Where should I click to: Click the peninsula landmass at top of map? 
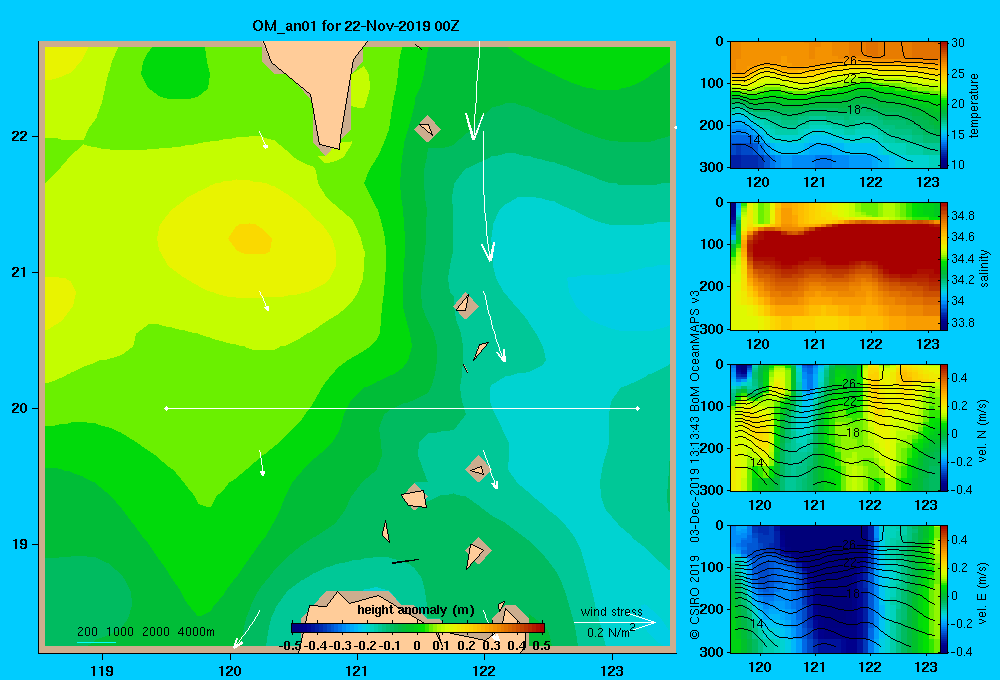pos(317,91)
